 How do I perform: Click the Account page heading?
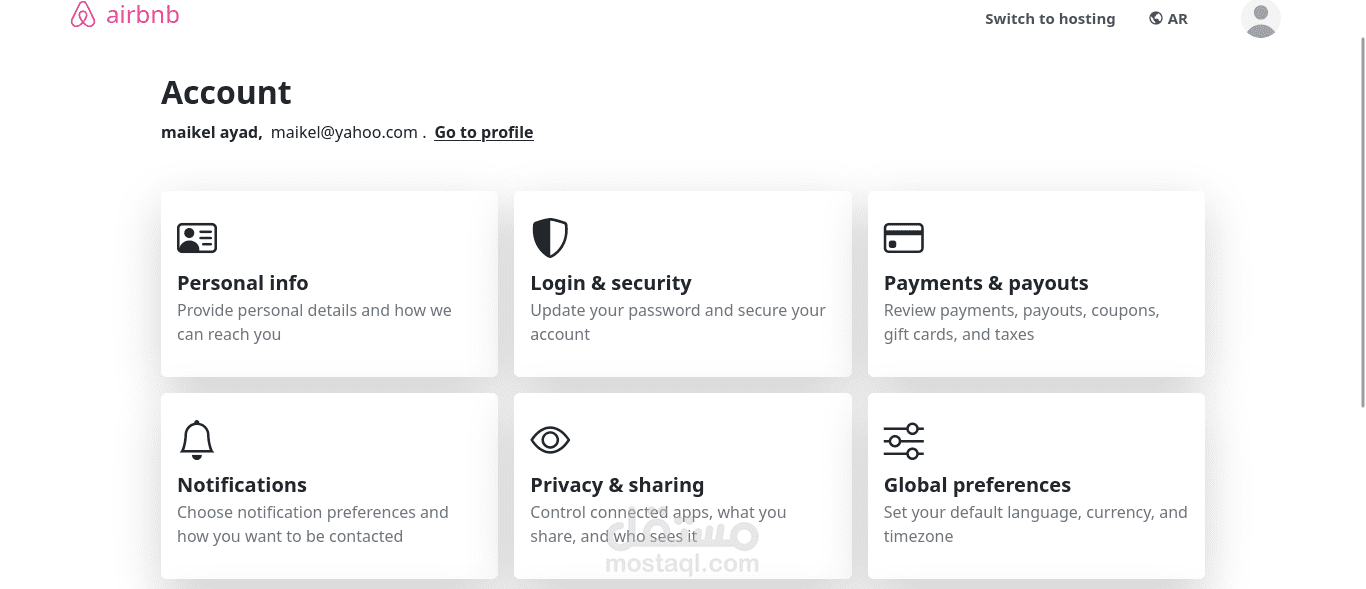pyautogui.click(x=226, y=92)
